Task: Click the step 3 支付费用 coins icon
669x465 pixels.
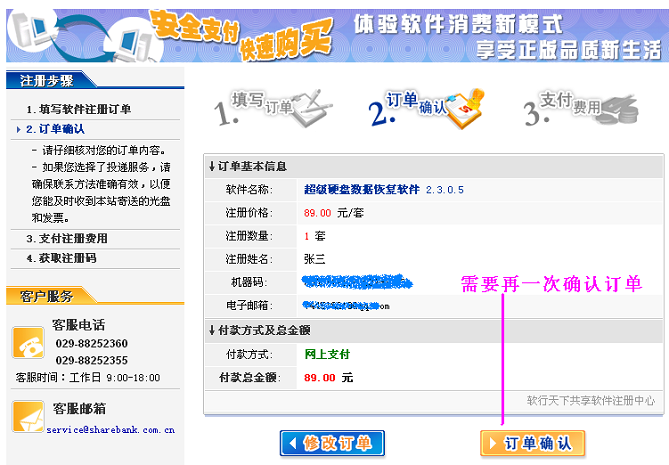Action: click(619, 110)
